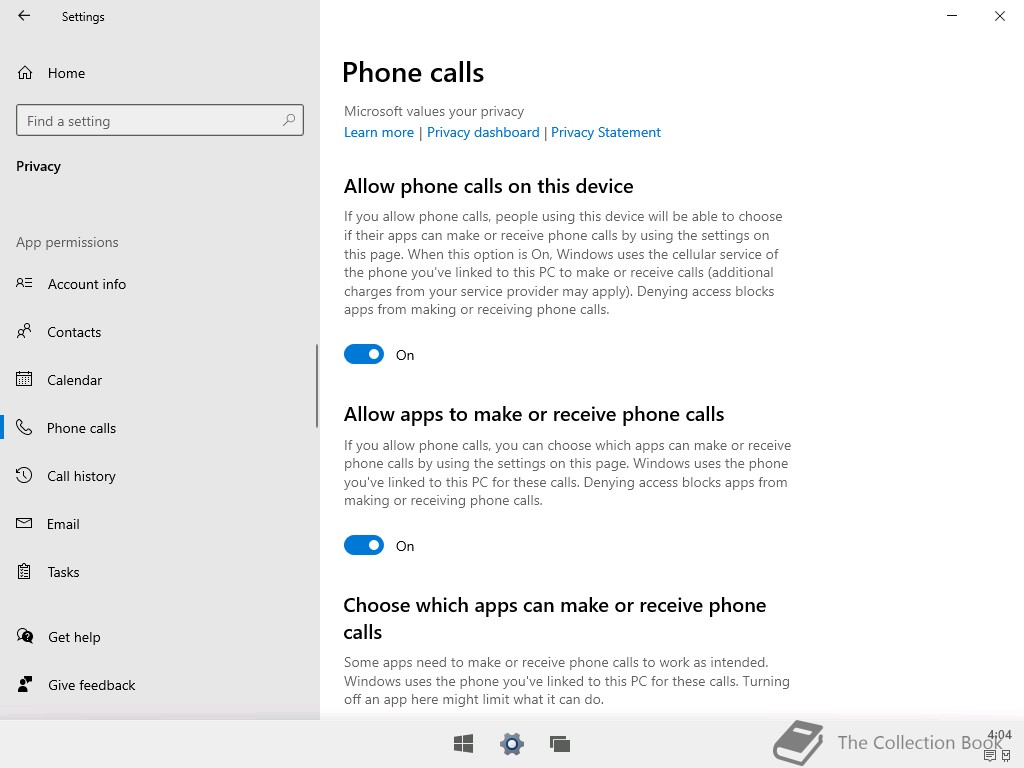Click the Get help link
Image resolution: width=1024 pixels, height=768 pixels.
(x=74, y=637)
